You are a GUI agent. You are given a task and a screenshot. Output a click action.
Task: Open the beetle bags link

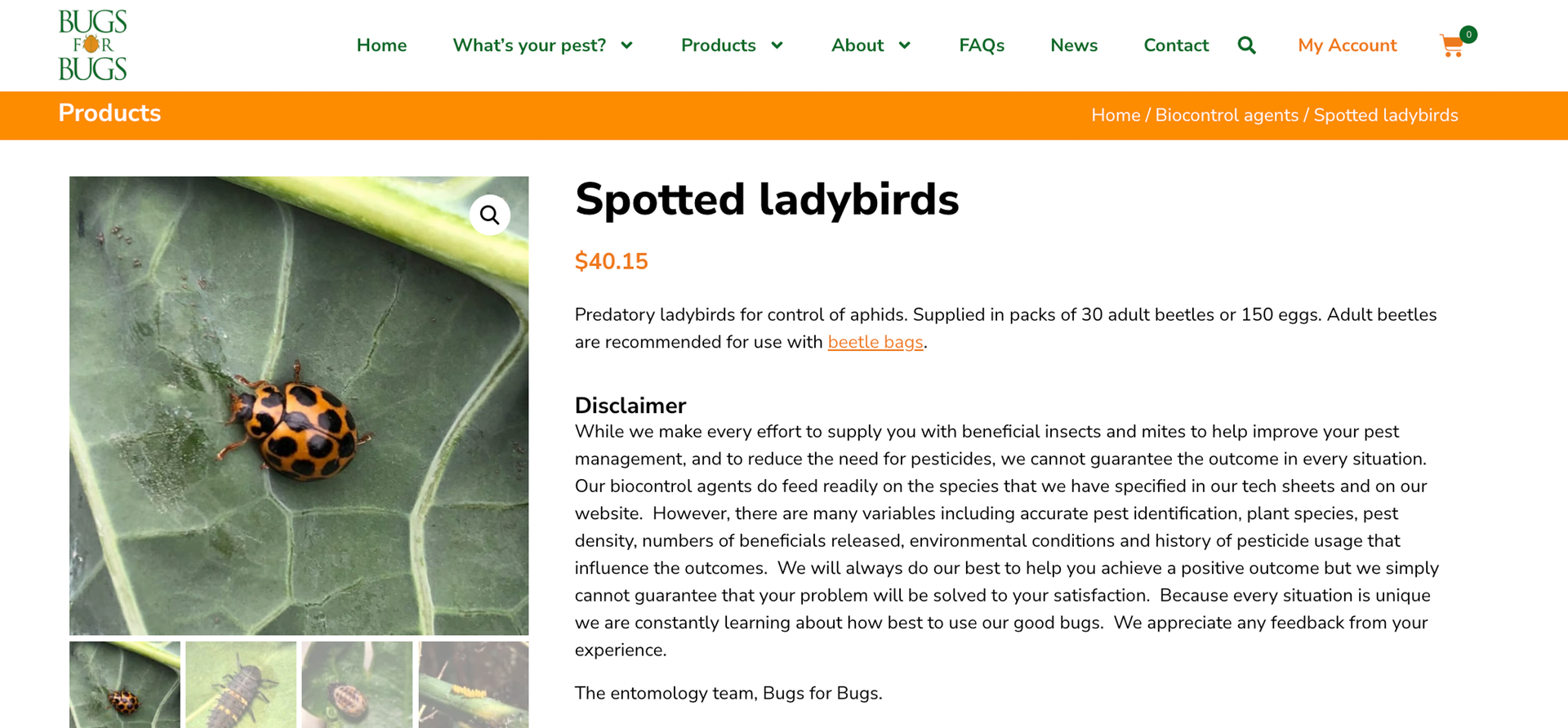click(x=875, y=342)
